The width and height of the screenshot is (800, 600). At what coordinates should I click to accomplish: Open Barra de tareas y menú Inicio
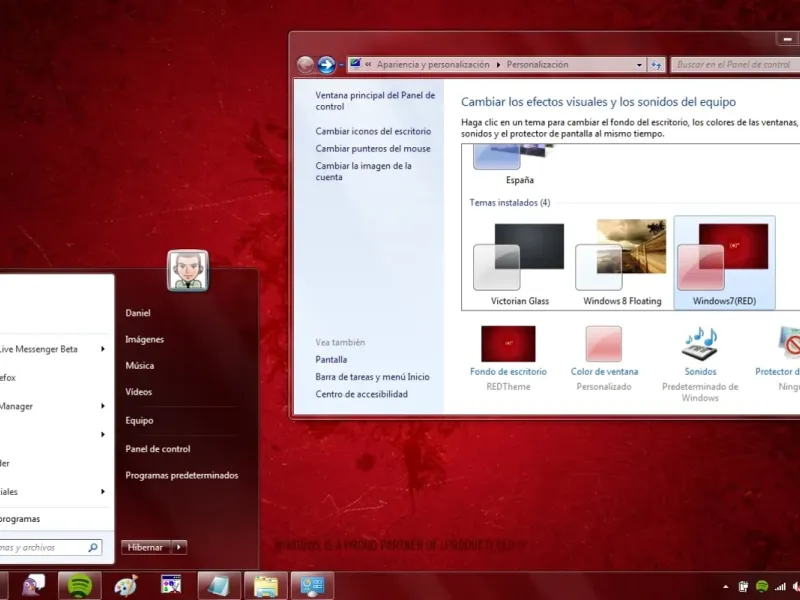click(x=372, y=377)
